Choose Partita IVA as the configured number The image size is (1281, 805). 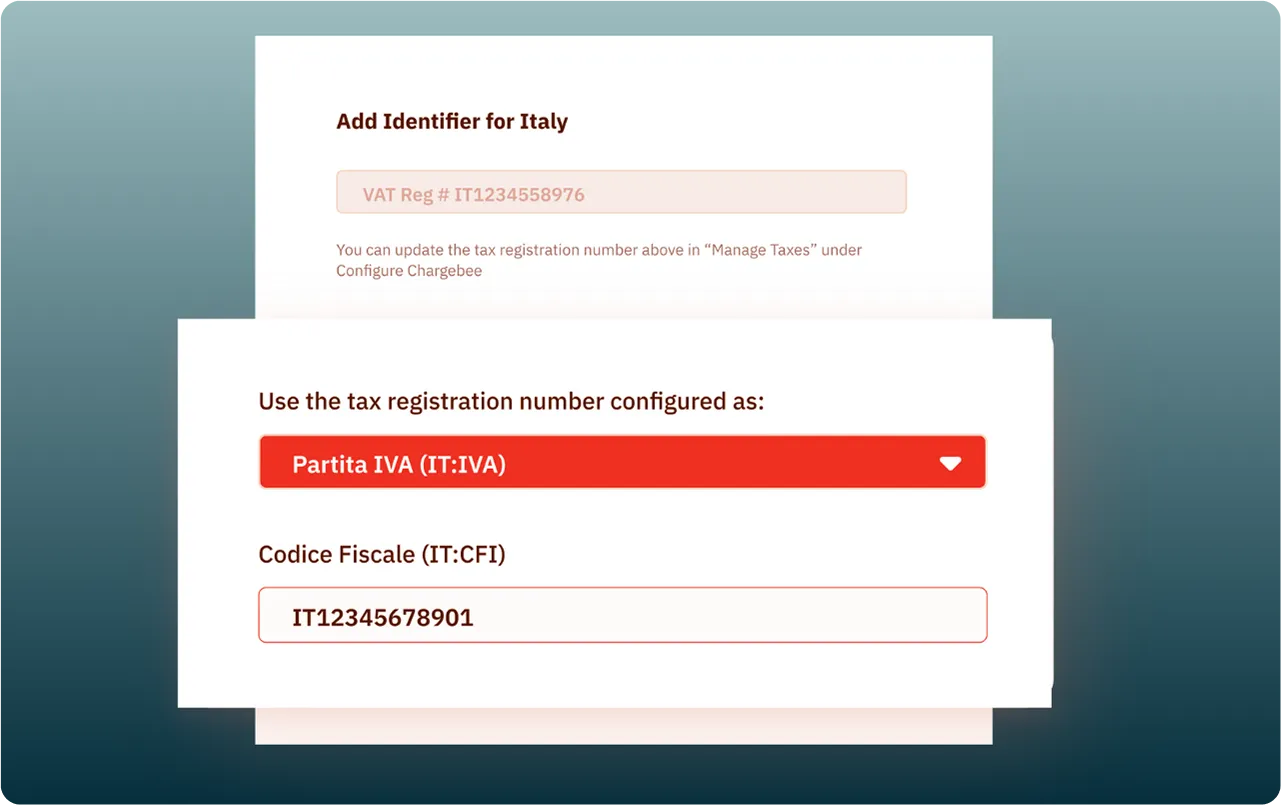(x=622, y=462)
